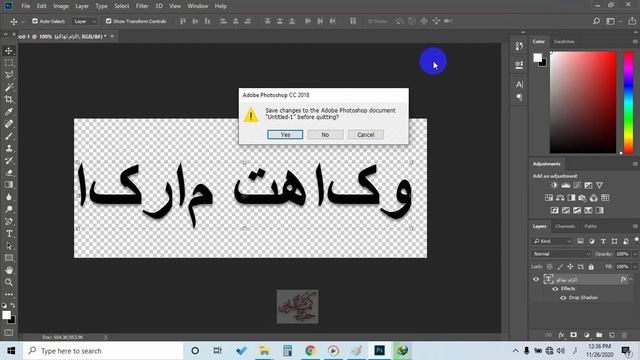
Task: Click the hue slider in Color panel
Action: pos(629,102)
